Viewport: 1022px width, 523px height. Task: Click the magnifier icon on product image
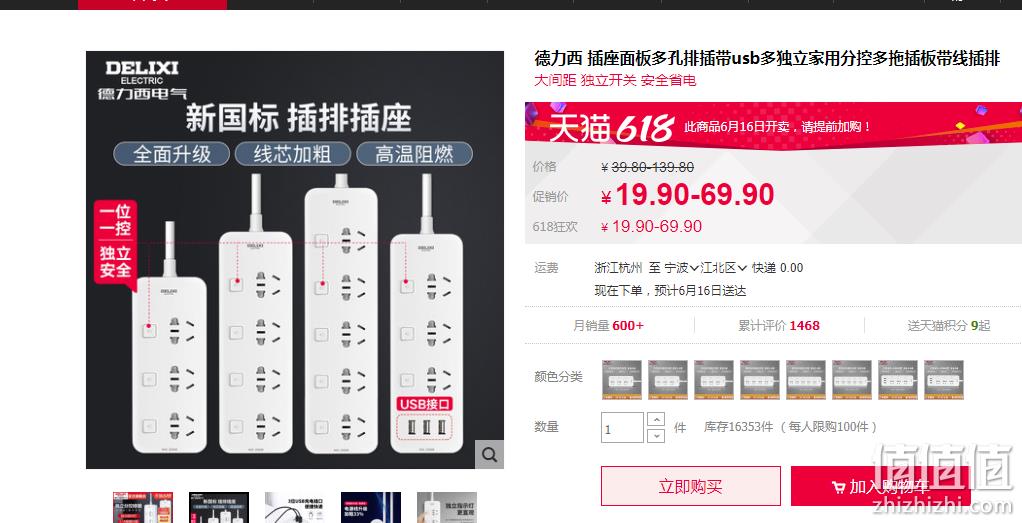tap(489, 454)
